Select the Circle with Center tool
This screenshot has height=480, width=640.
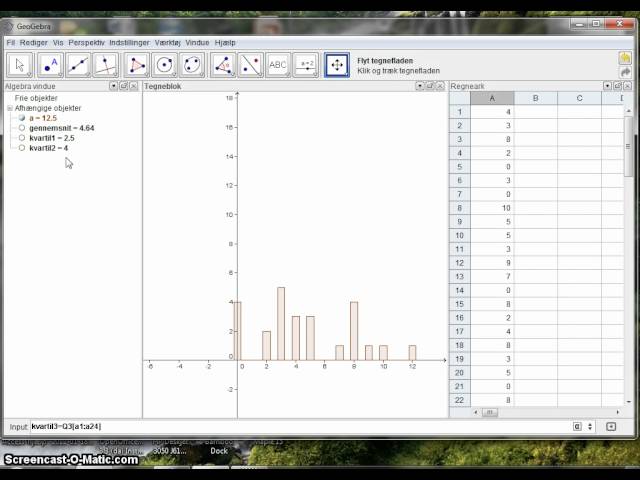coord(164,65)
